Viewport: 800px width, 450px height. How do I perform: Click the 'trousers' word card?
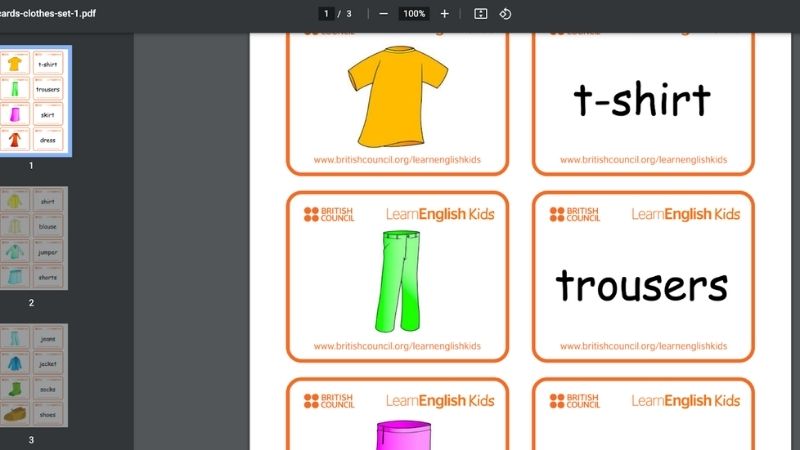643,277
